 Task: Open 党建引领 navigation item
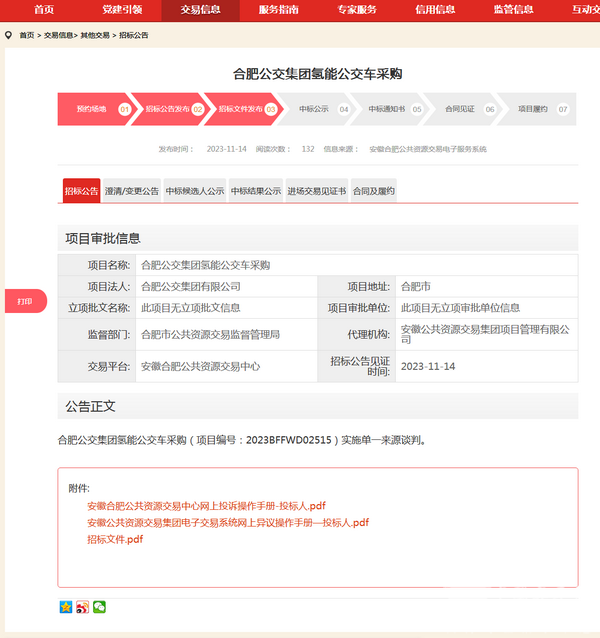pos(122,10)
